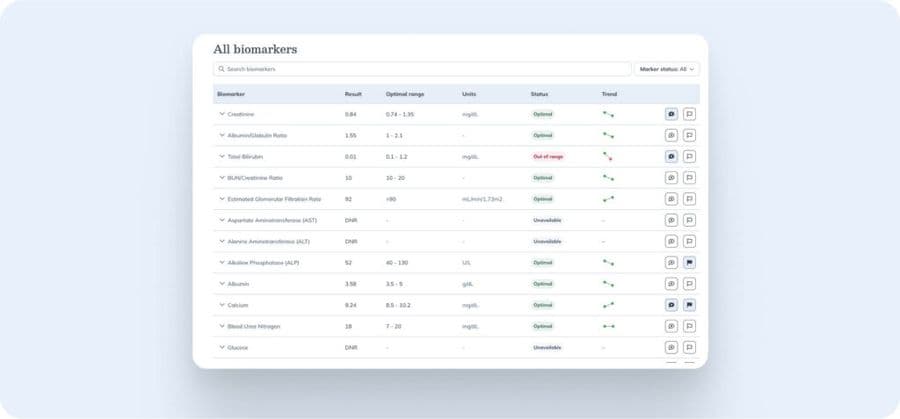Open the comment icon for Blood Urea Nitrogen
Image resolution: width=900 pixels, height=419 pixels.
point(671,326)
